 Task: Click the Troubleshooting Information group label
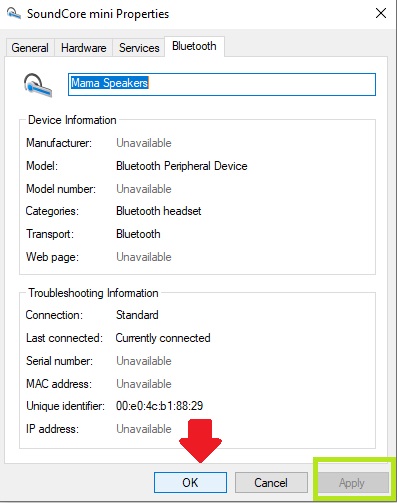(93, 293)
